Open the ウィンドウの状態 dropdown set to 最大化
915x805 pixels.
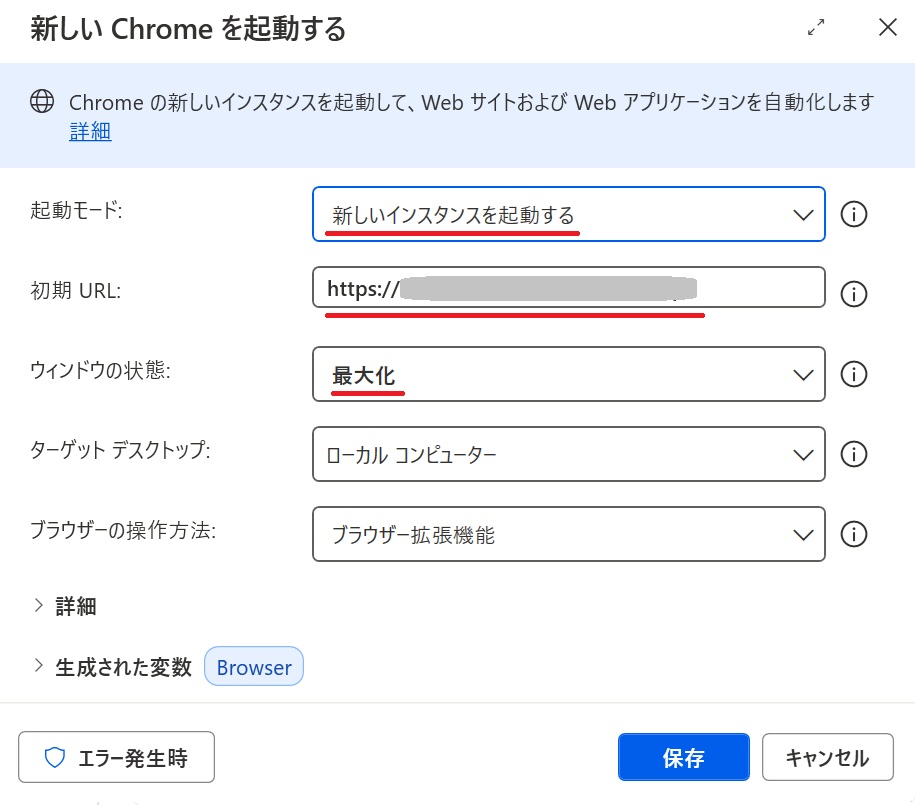coord(568,374)
